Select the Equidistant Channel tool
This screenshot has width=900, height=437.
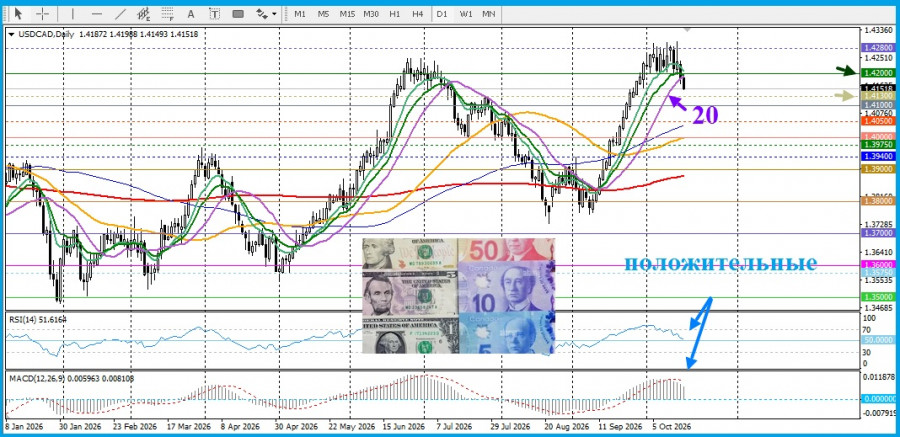143,13
